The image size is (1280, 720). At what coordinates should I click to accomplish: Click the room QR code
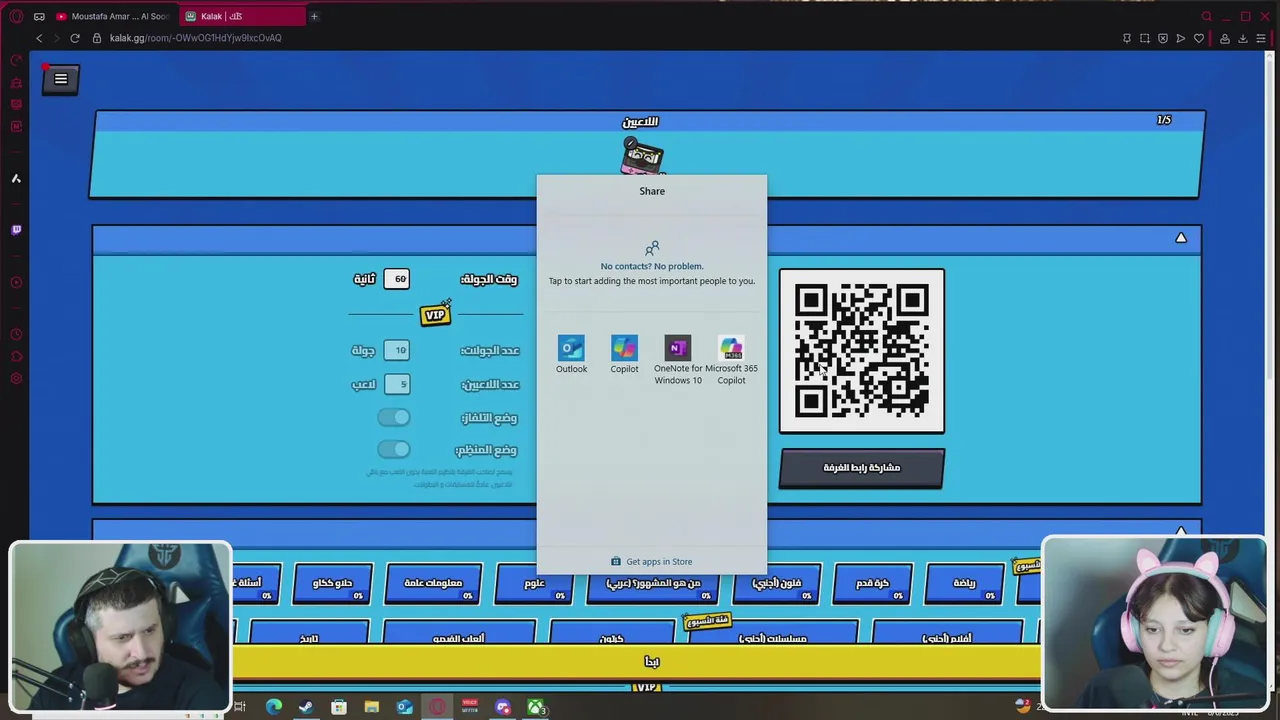coord(862,351)
